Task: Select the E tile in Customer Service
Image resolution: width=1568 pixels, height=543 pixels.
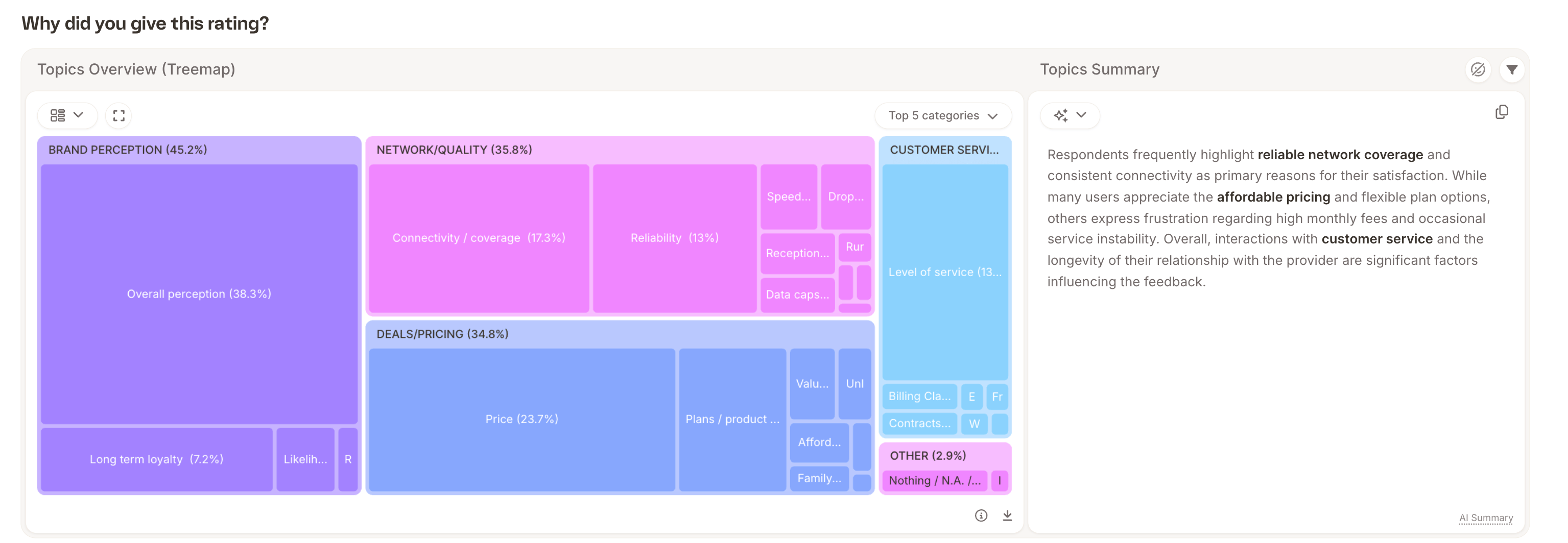Action: [971, 397]
